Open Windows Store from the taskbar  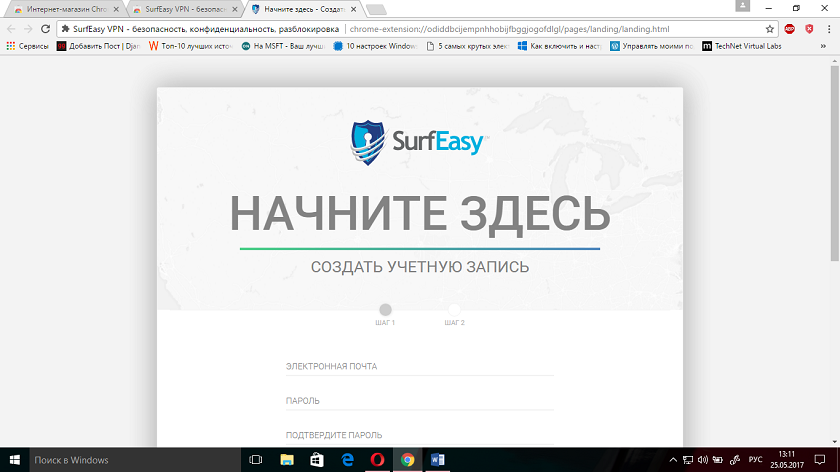click(x=317, y=460)
